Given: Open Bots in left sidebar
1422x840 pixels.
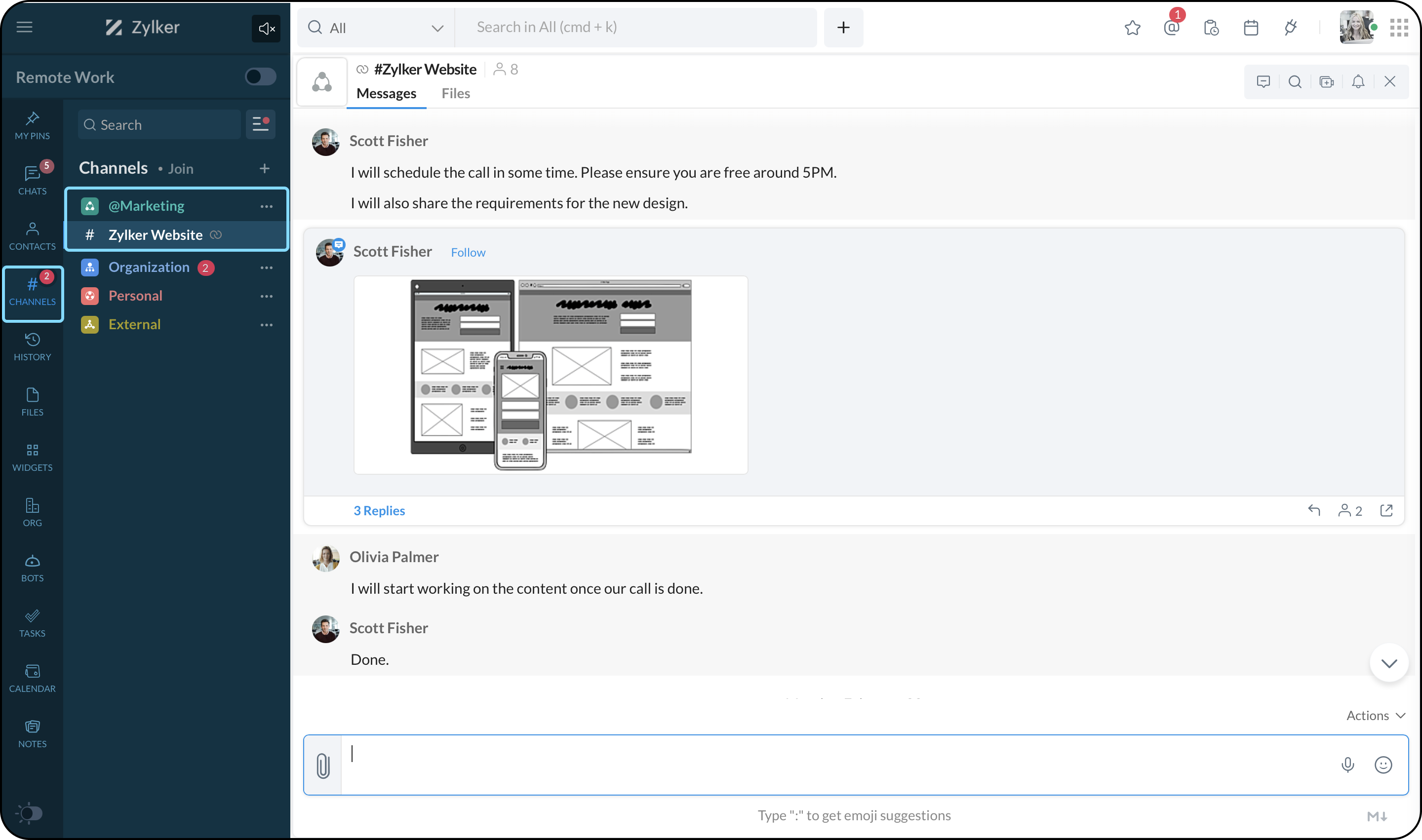Looking at the screenshot, I should click(32, 568).
